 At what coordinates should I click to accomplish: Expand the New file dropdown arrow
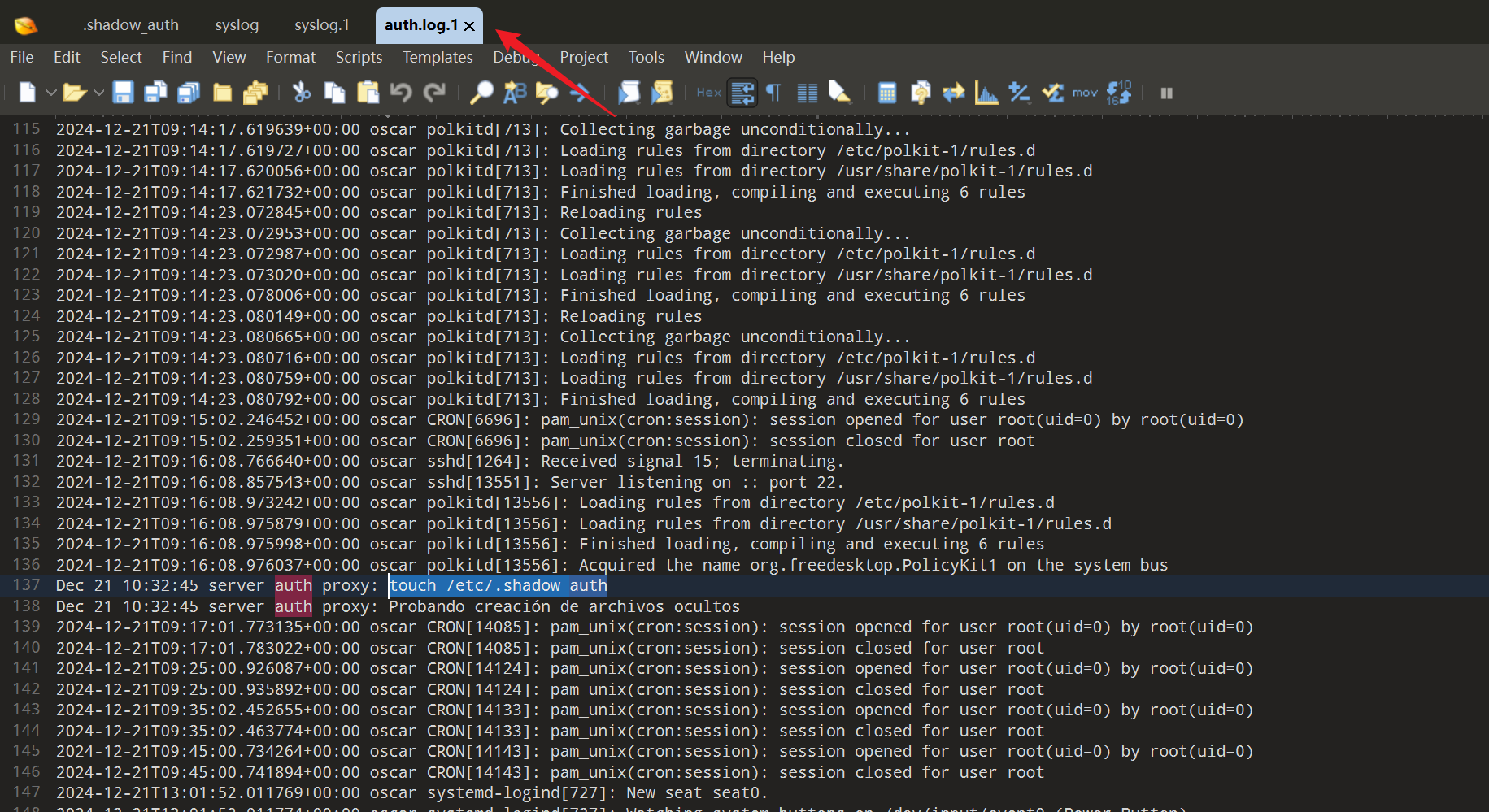pos(51,93)
